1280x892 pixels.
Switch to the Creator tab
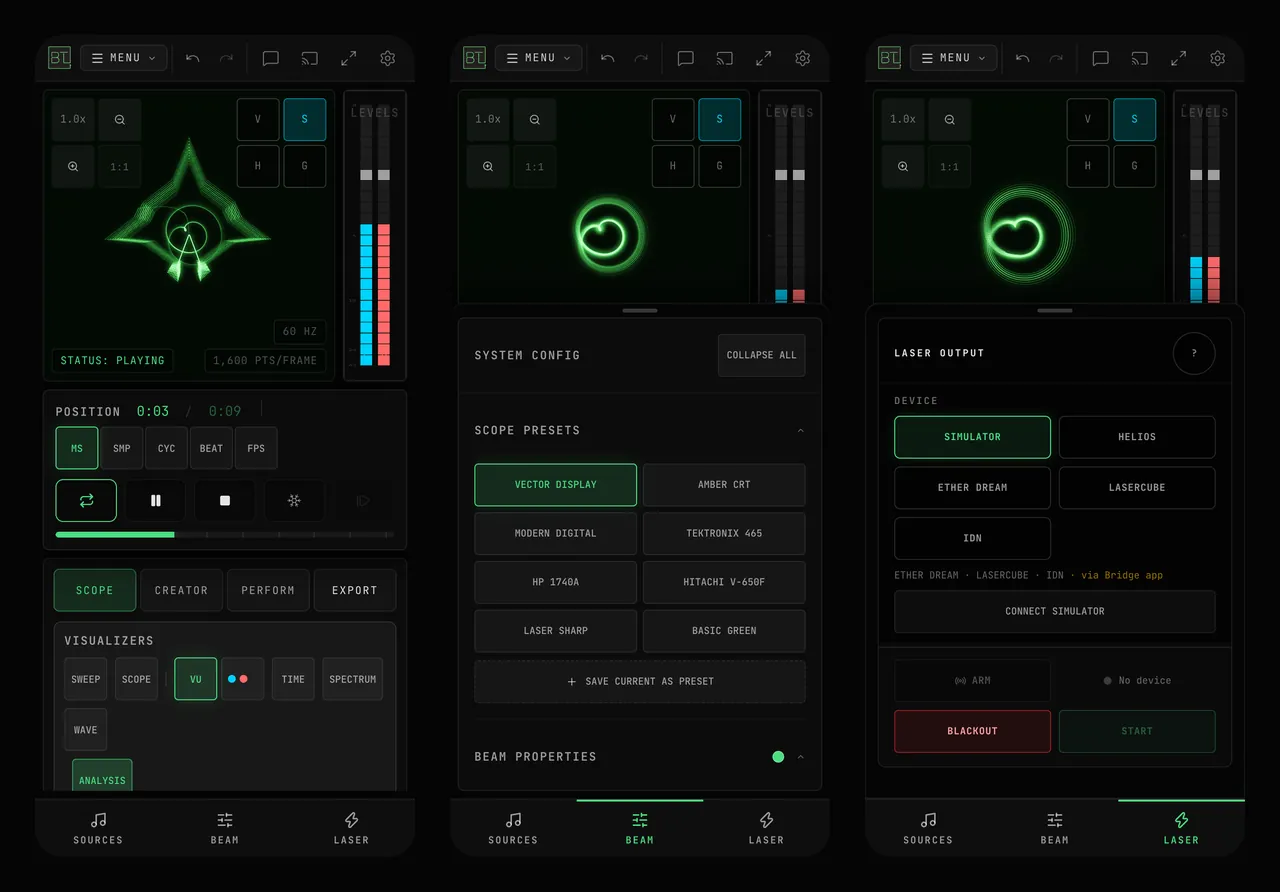(x=181, y=590)
